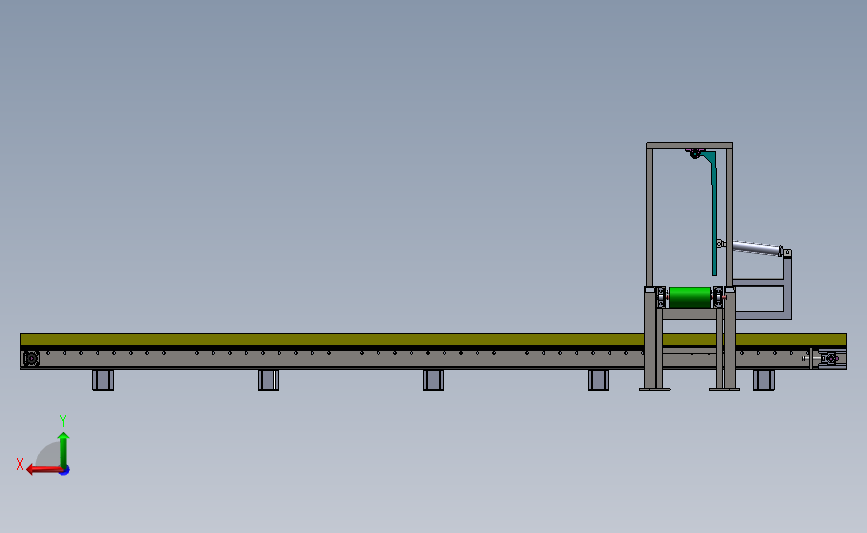Select the leftmost support leg under the conveyor
The height and width of the screenshot is (533, 867).
pyautogui.click(x=103, y=380)
